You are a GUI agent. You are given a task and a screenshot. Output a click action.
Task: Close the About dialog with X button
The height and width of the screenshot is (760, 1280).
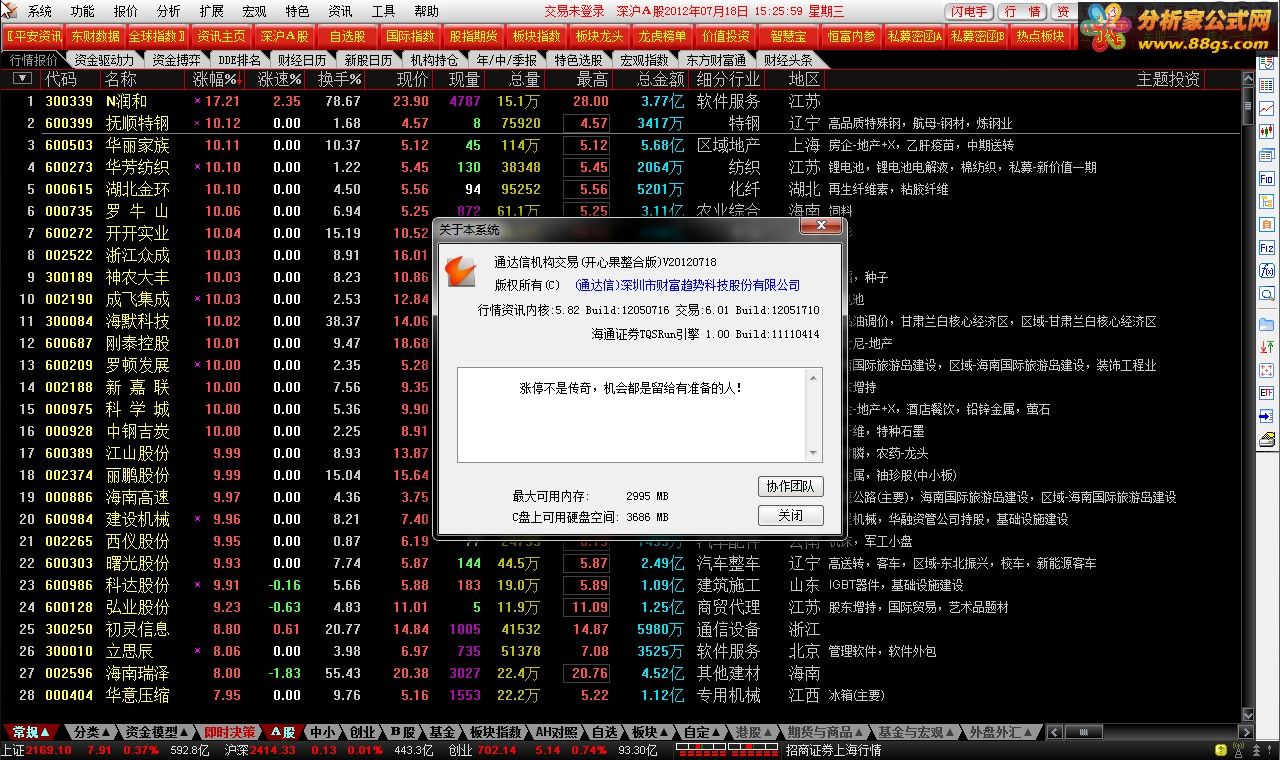(821, 227)
